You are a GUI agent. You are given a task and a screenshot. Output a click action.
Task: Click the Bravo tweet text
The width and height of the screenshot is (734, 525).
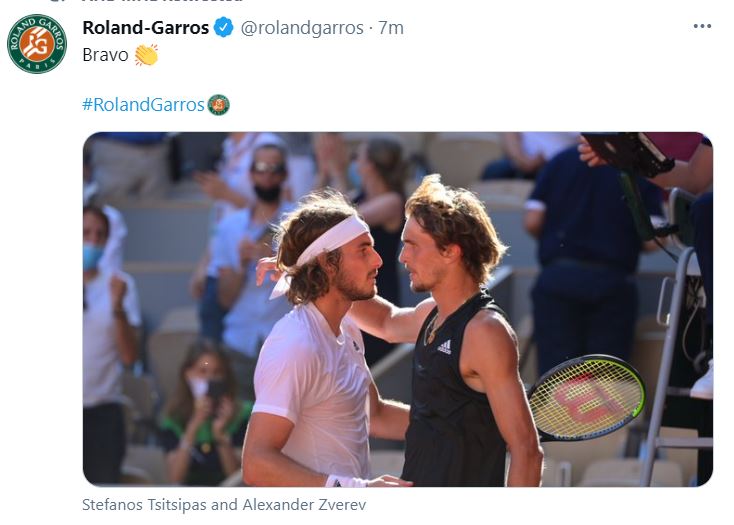click(x=105, y=55)
